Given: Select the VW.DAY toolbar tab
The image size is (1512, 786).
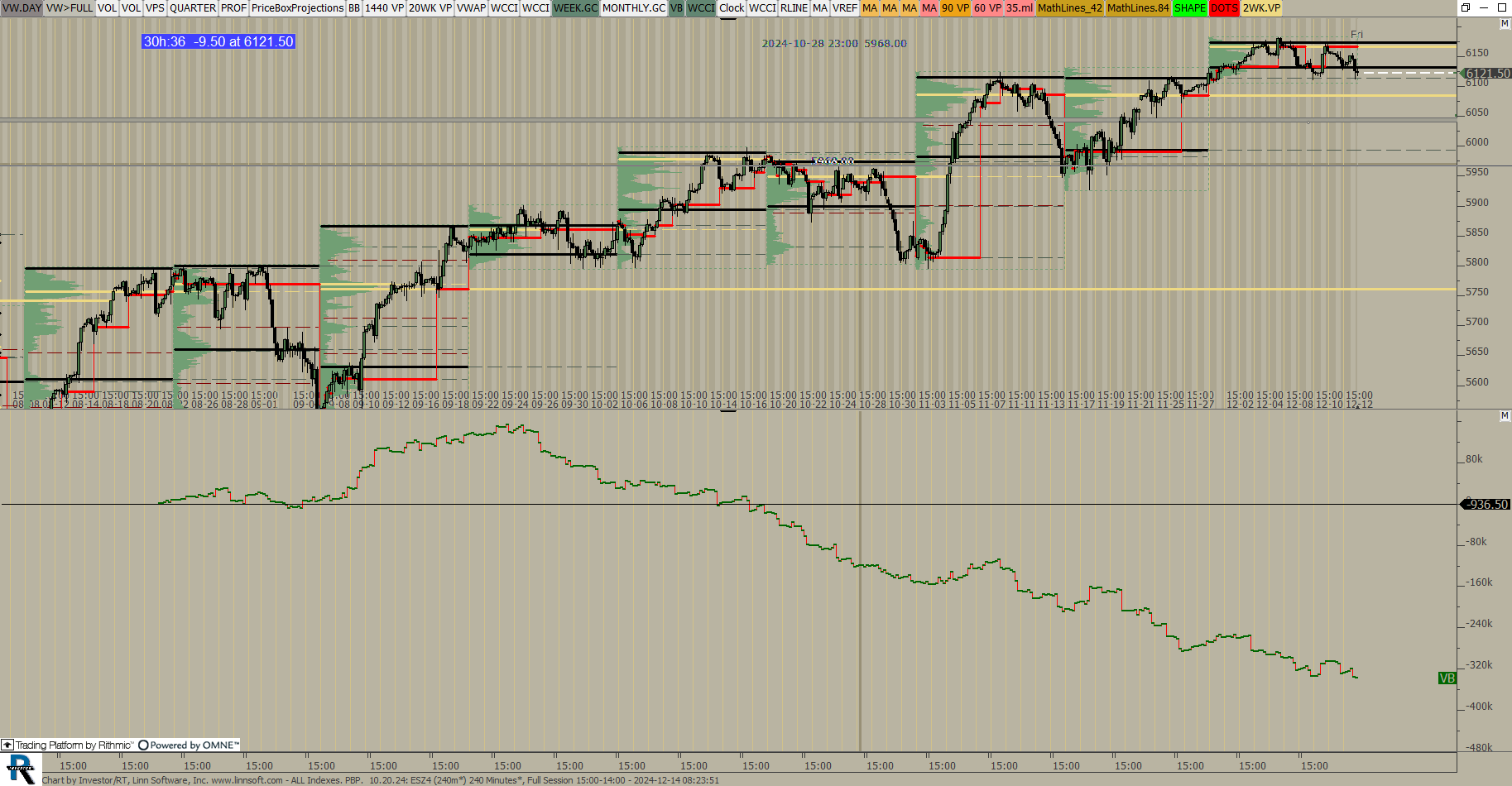Looking at the screenshot, I should click(x=22, y=8).
